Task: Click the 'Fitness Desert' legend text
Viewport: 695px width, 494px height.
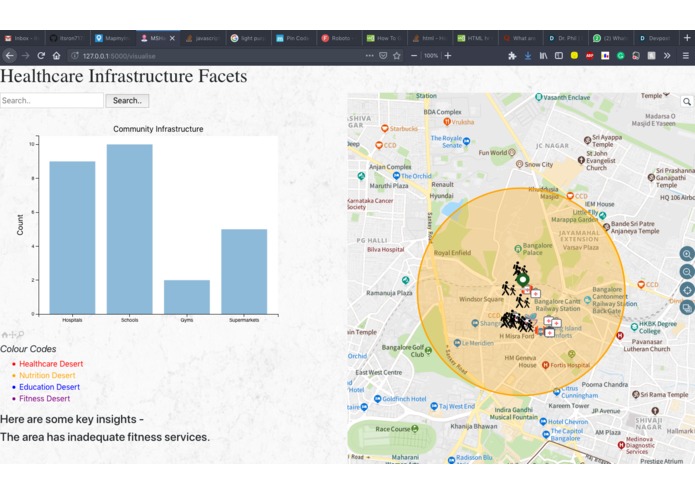Action: tap(44, 398)
